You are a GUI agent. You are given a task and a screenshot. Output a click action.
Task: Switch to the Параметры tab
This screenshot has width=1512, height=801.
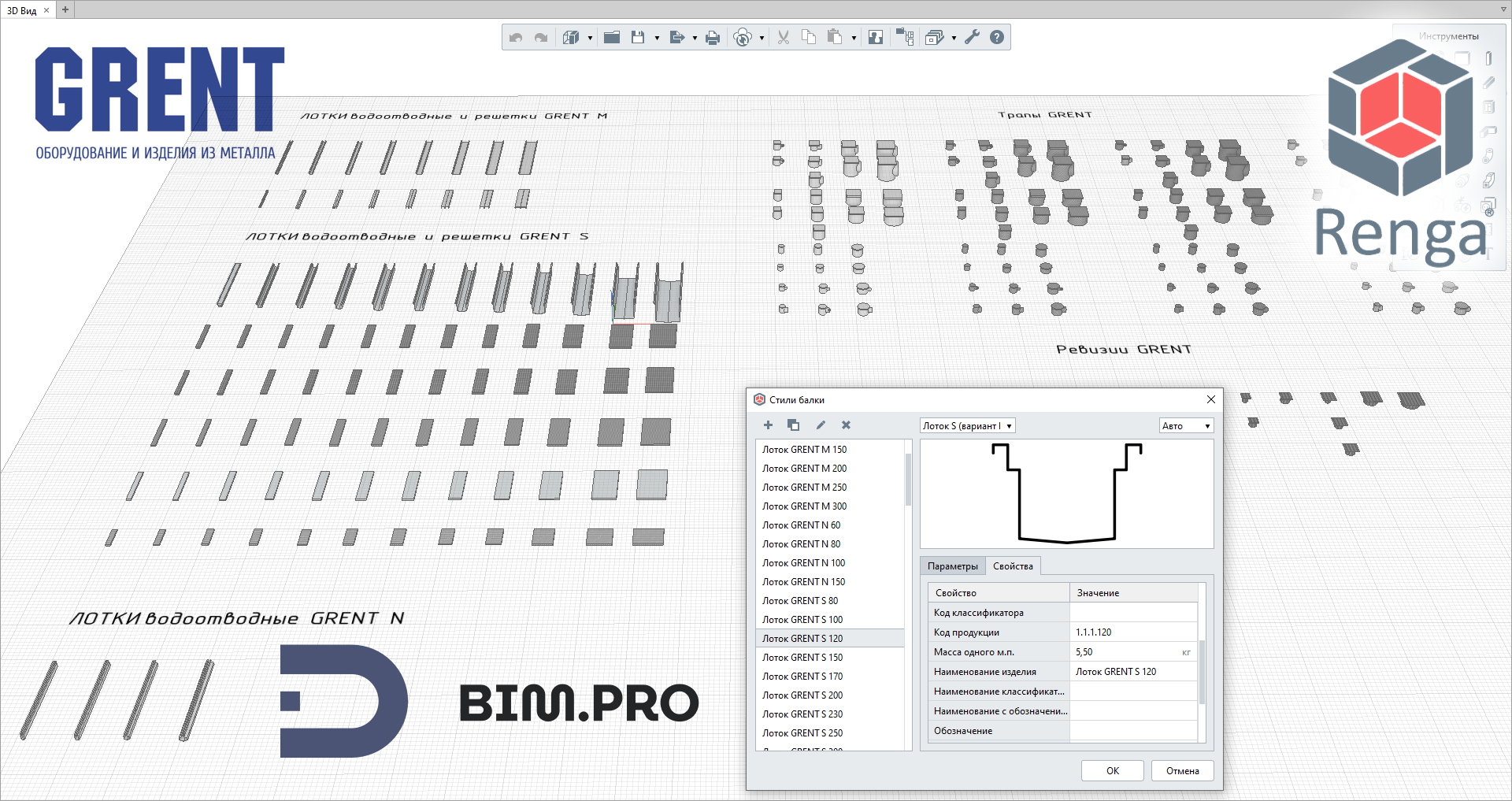pos(953,566)
